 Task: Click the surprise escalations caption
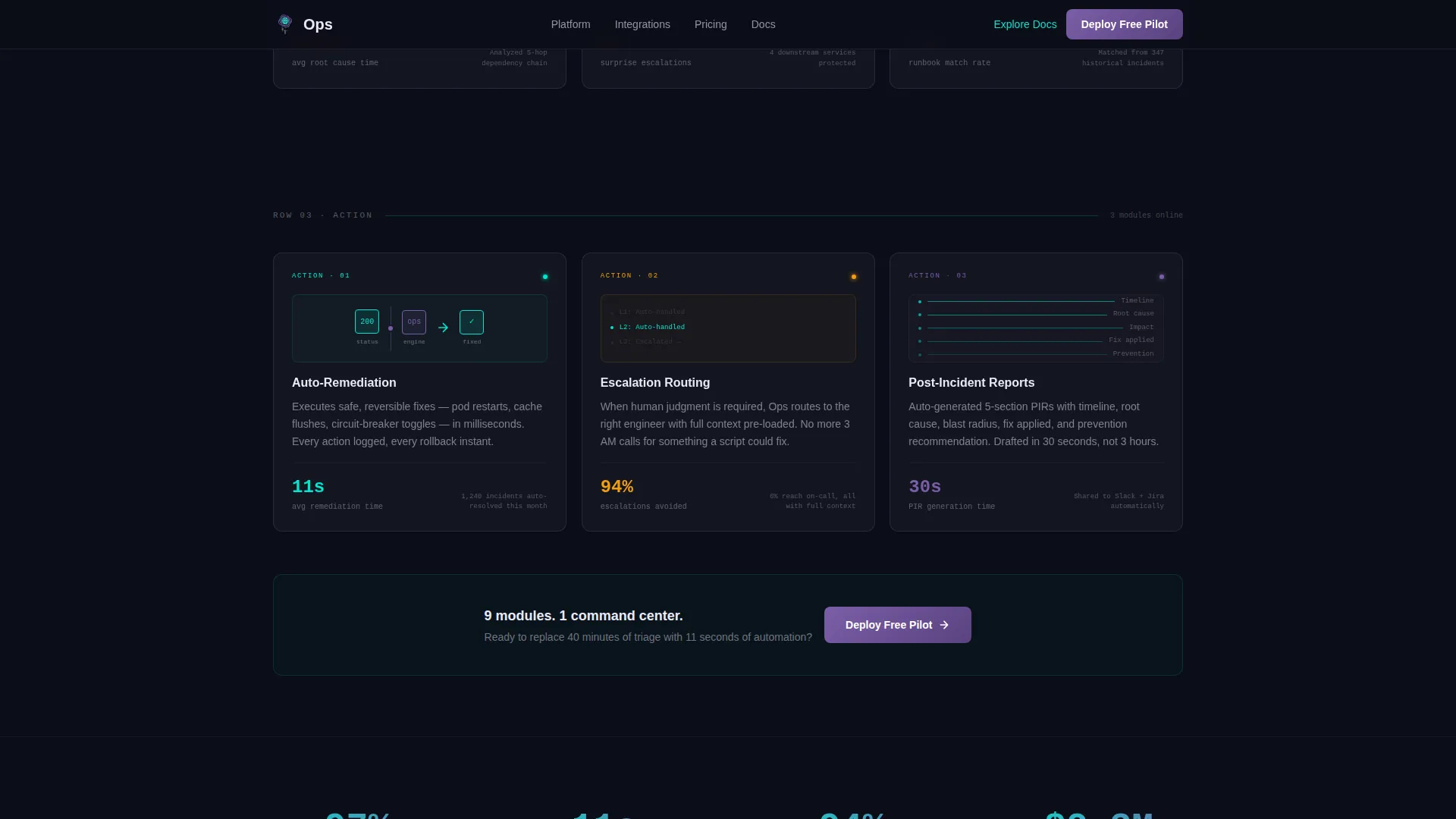[x=646, y=63]
